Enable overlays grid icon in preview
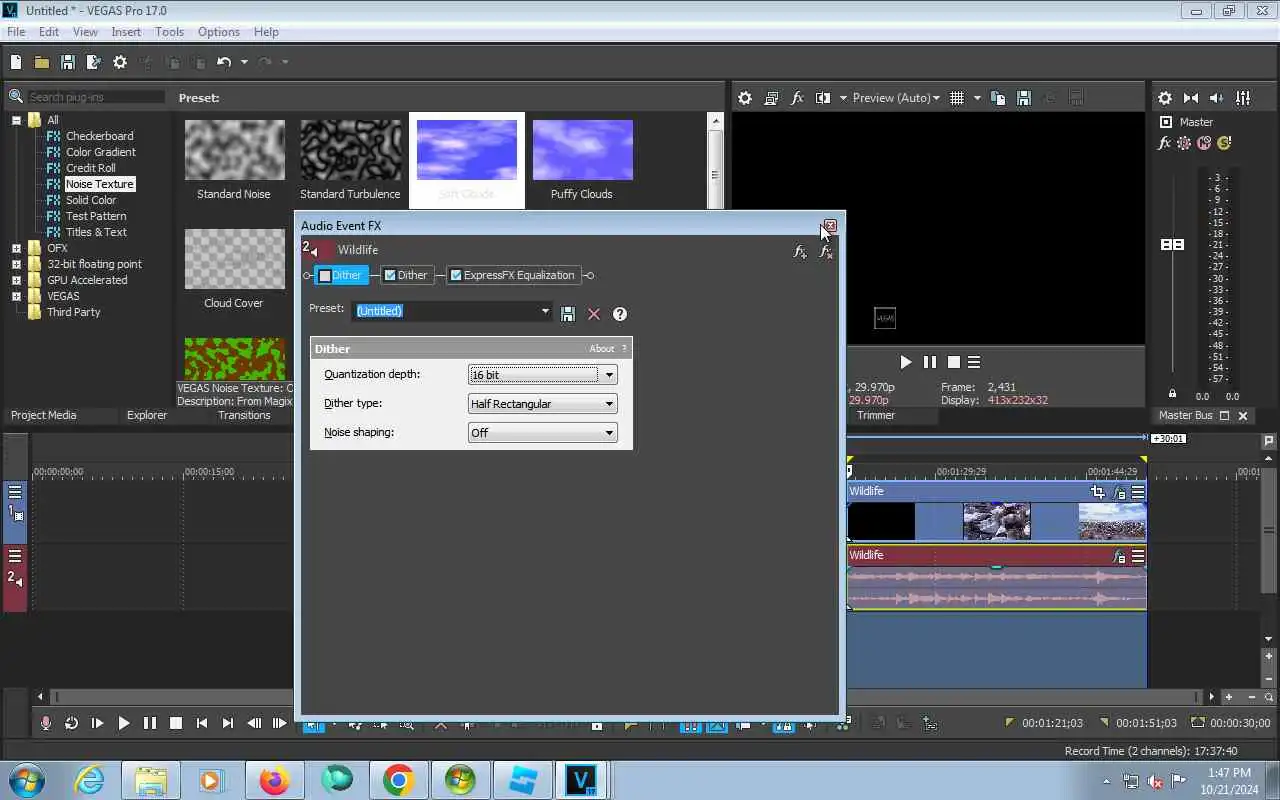Screen dimensions: 1280x800 pos(957,98)
